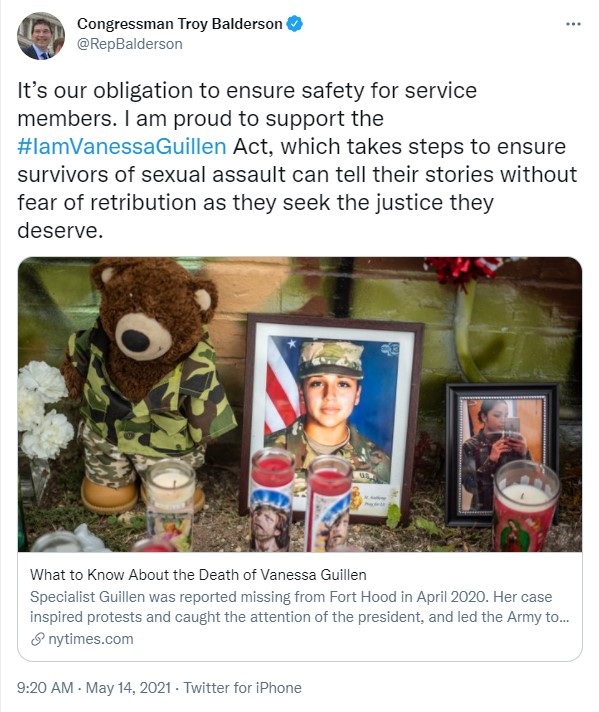Click the article description about Specialist Guillen
The width and height of the screenshot is (599, 712).
pos(299,607)
